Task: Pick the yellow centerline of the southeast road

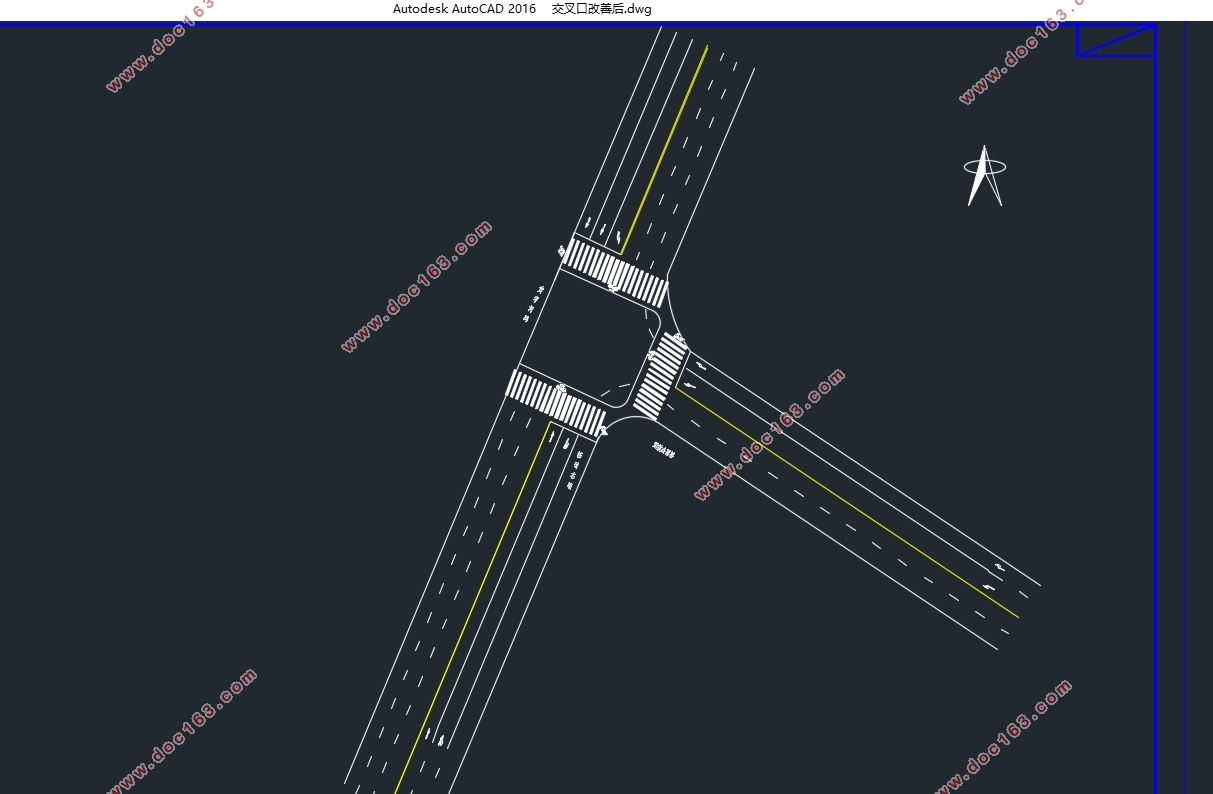Action: (847, 503)
